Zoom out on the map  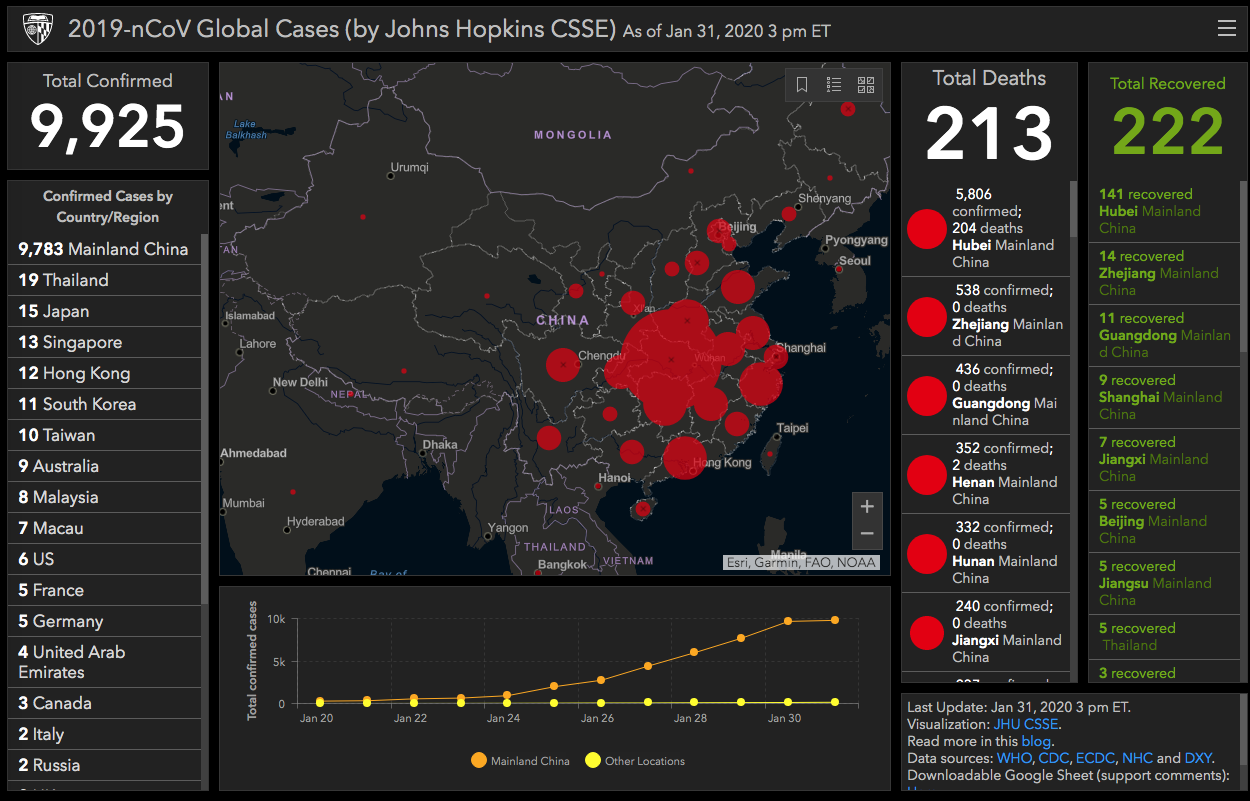(x=867, y=533)
